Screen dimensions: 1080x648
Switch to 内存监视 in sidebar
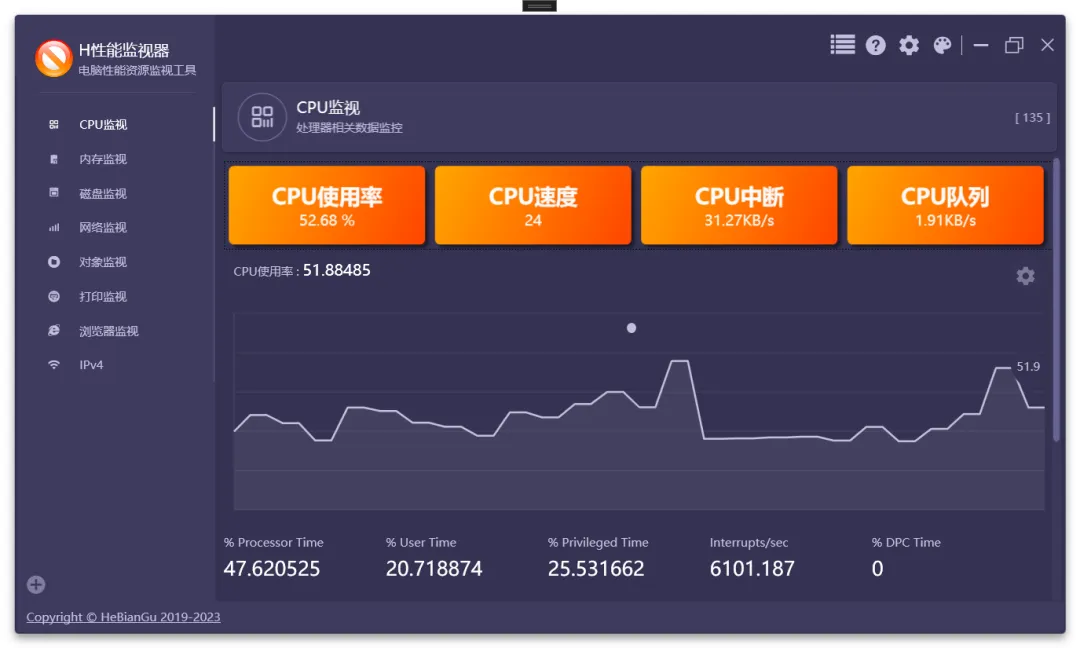coord(103,159)
